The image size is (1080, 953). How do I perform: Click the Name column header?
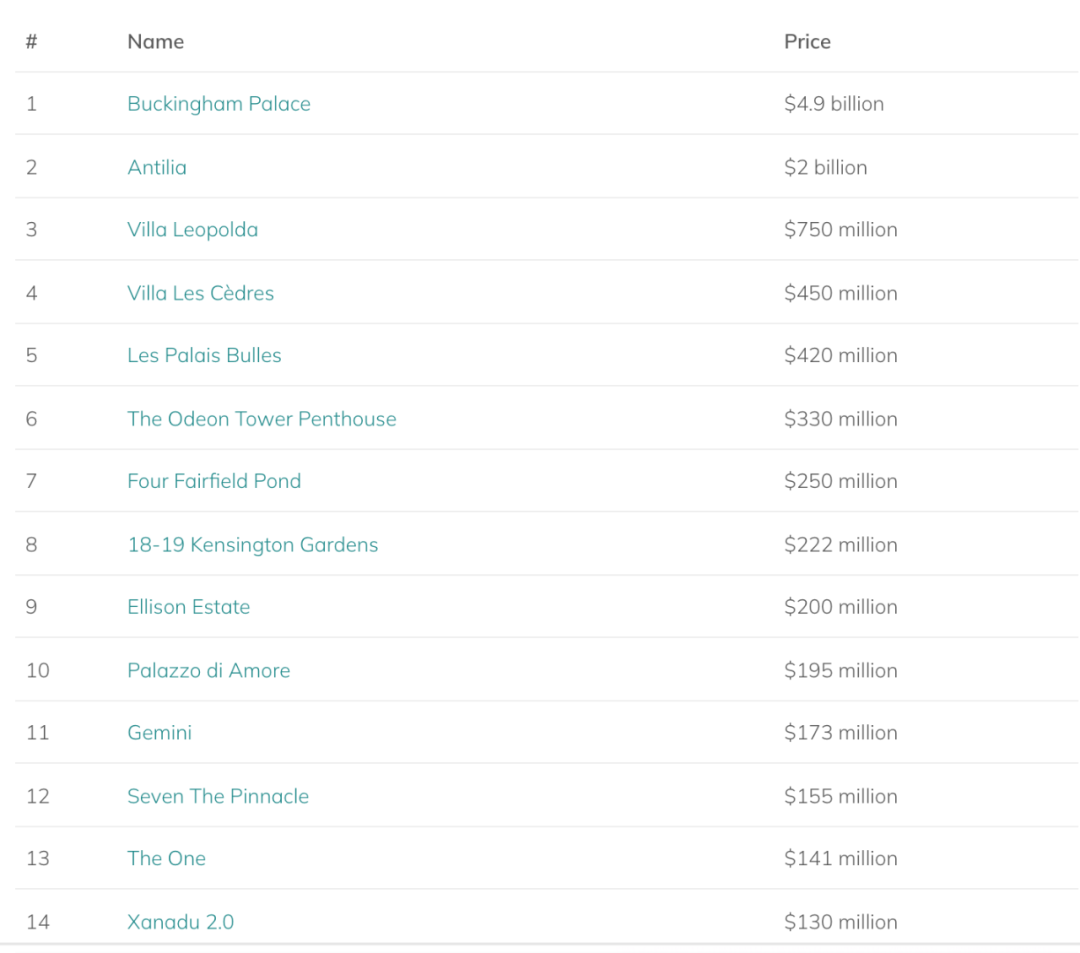(x=155, y=42)
